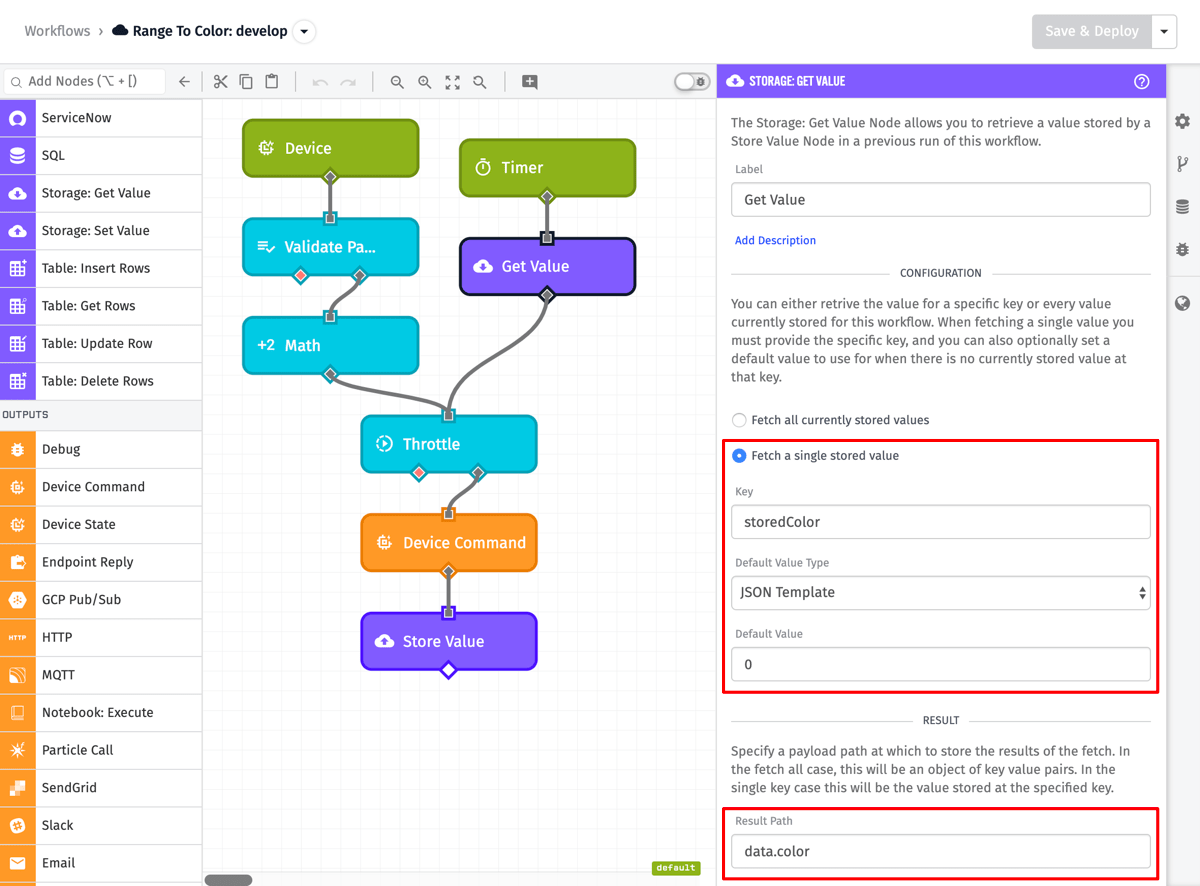Select Endpoint Reply palette node
Screen dimensions: 1200x886
101,562
